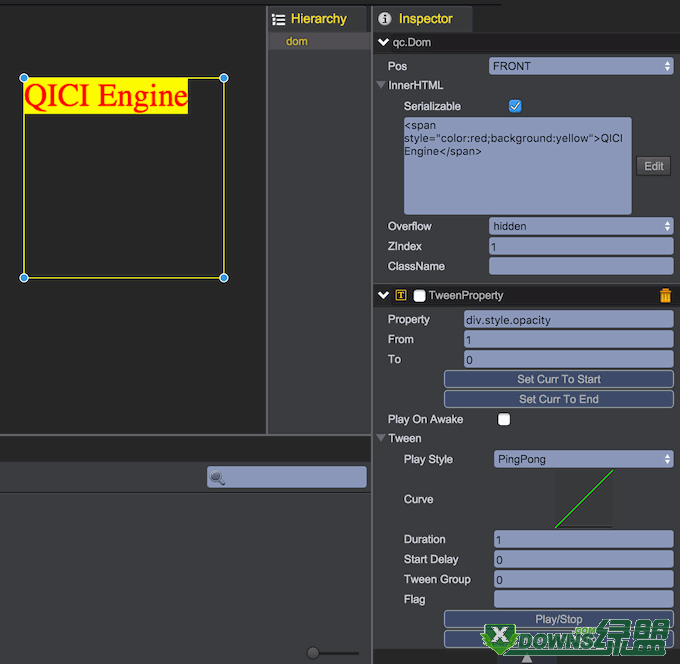Click the Flag input field
The image size is (680, 664).
click(583, 599)
